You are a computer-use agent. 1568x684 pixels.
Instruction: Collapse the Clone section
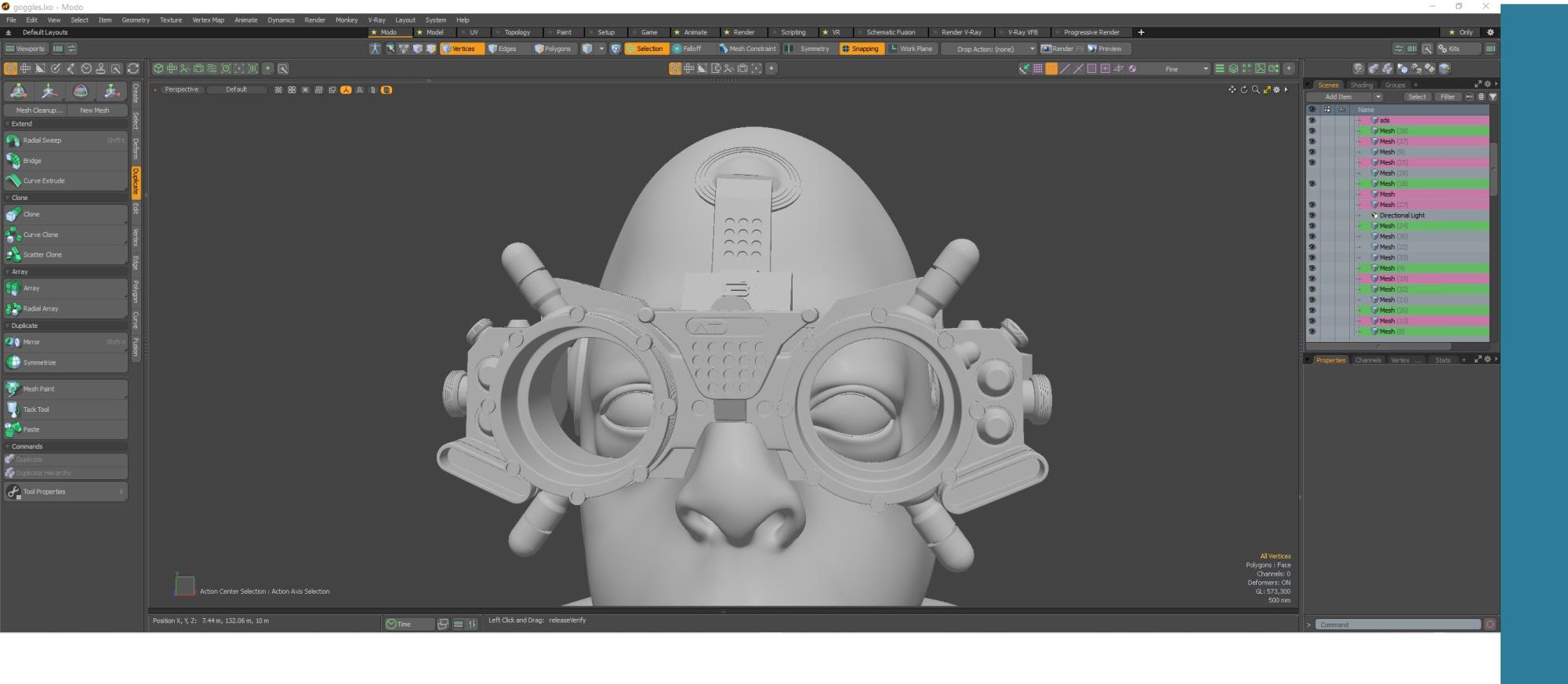click(65, 198)
